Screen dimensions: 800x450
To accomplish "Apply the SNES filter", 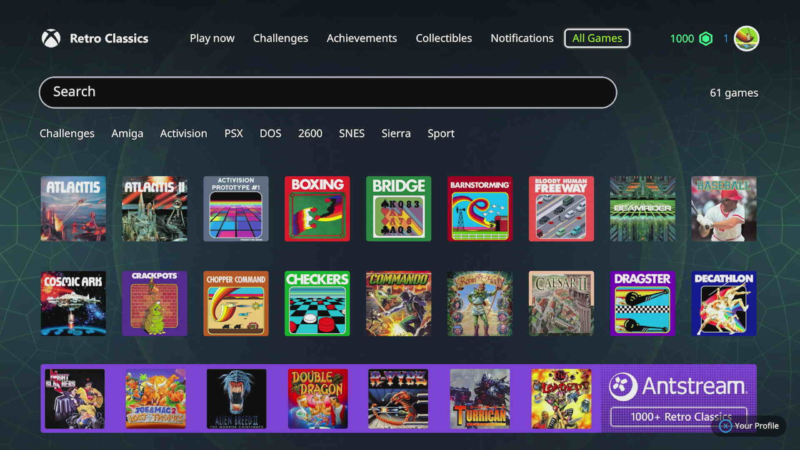I will point(352,134).
